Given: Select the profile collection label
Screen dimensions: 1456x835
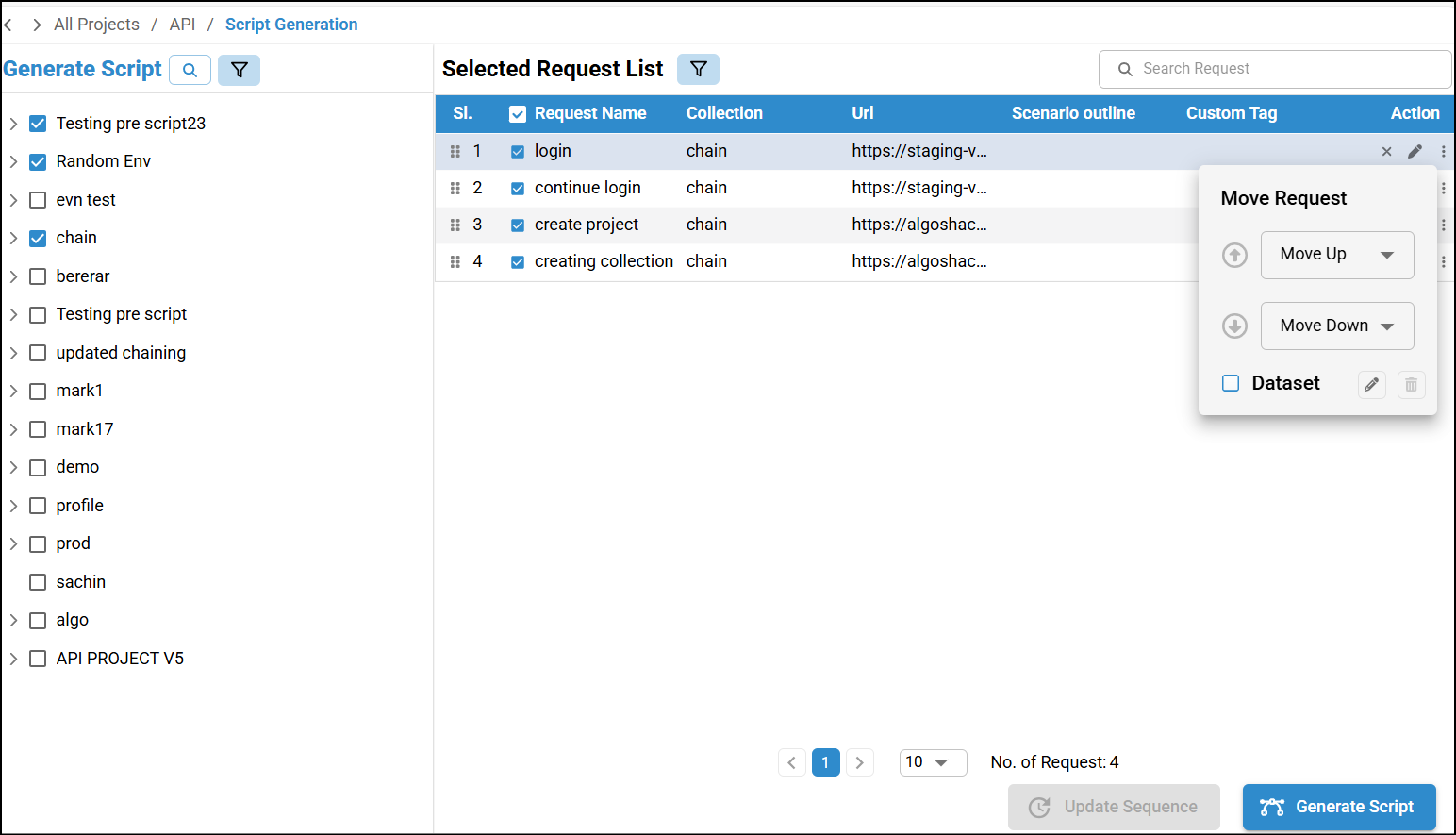Looking at the screenshot, I should click(80, 506).
